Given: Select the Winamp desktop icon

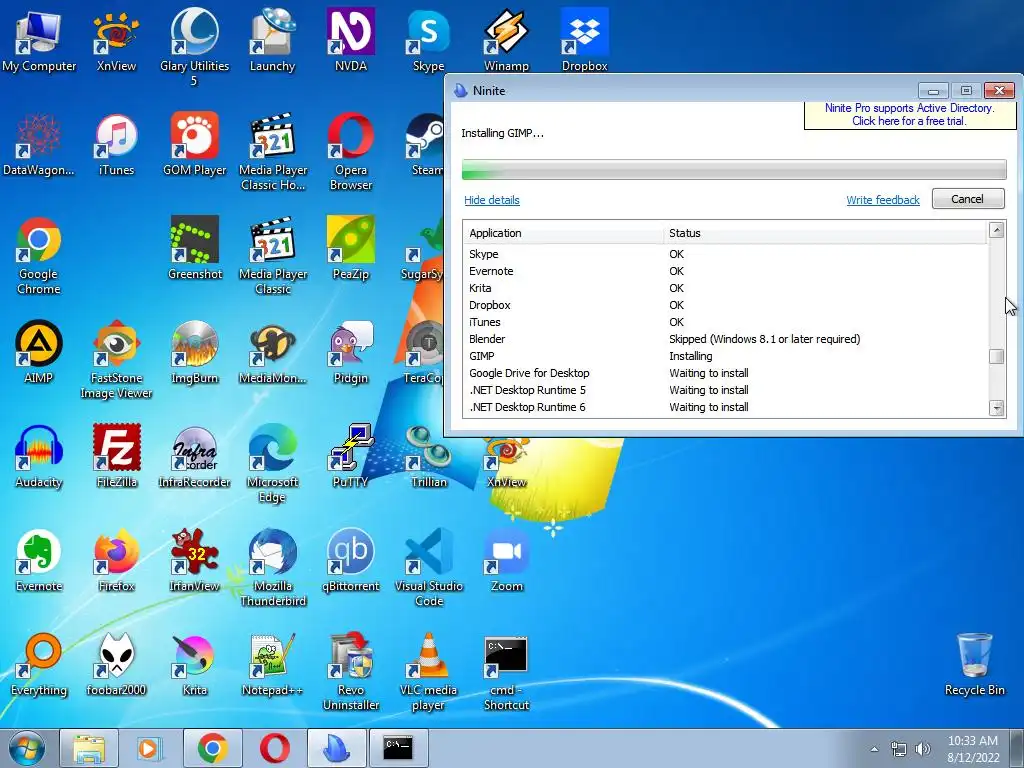Looking at the screenshot, I should pyautogui.click(x=506, y=39).
